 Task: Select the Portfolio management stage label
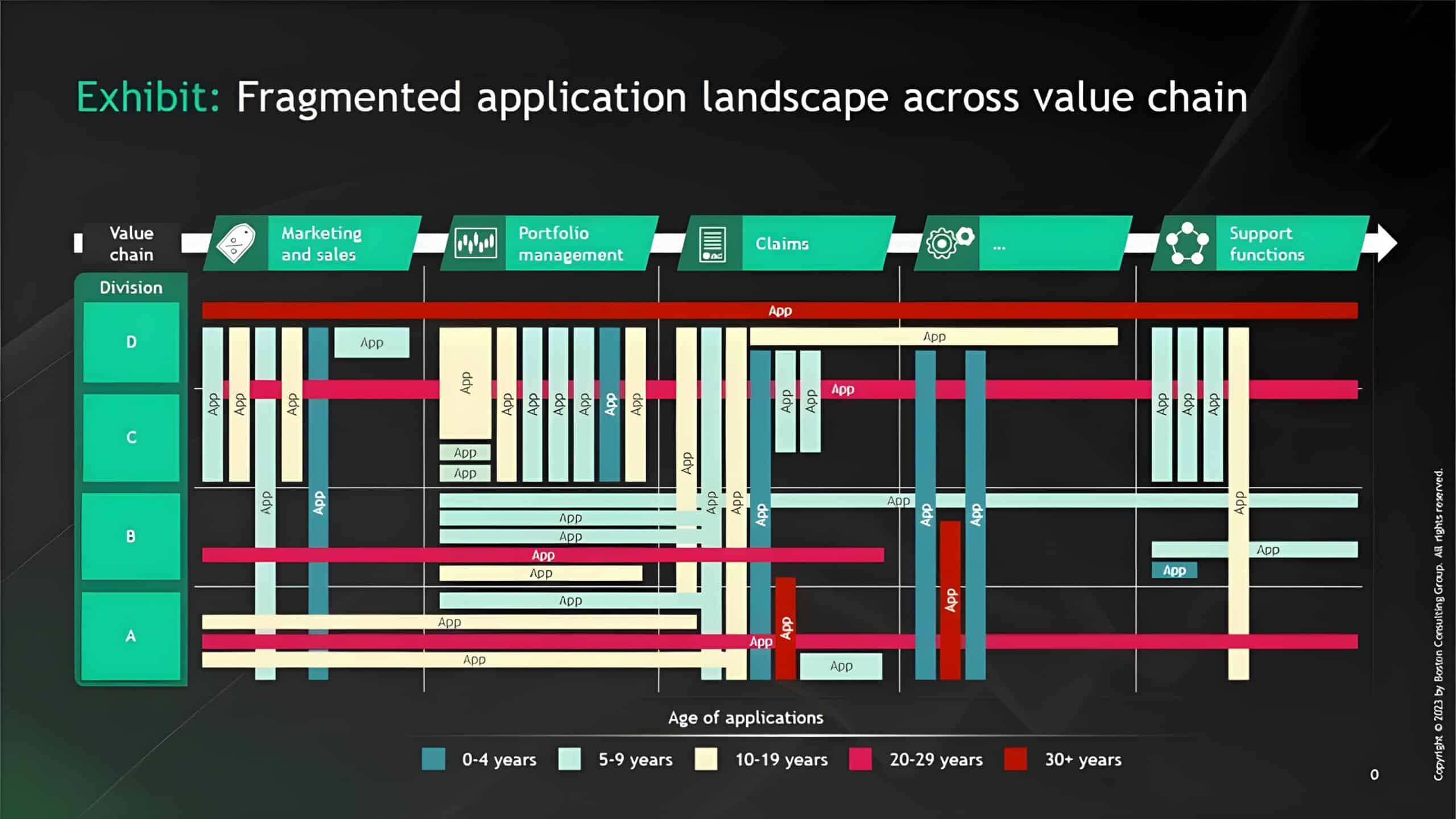tap(570, 243)
